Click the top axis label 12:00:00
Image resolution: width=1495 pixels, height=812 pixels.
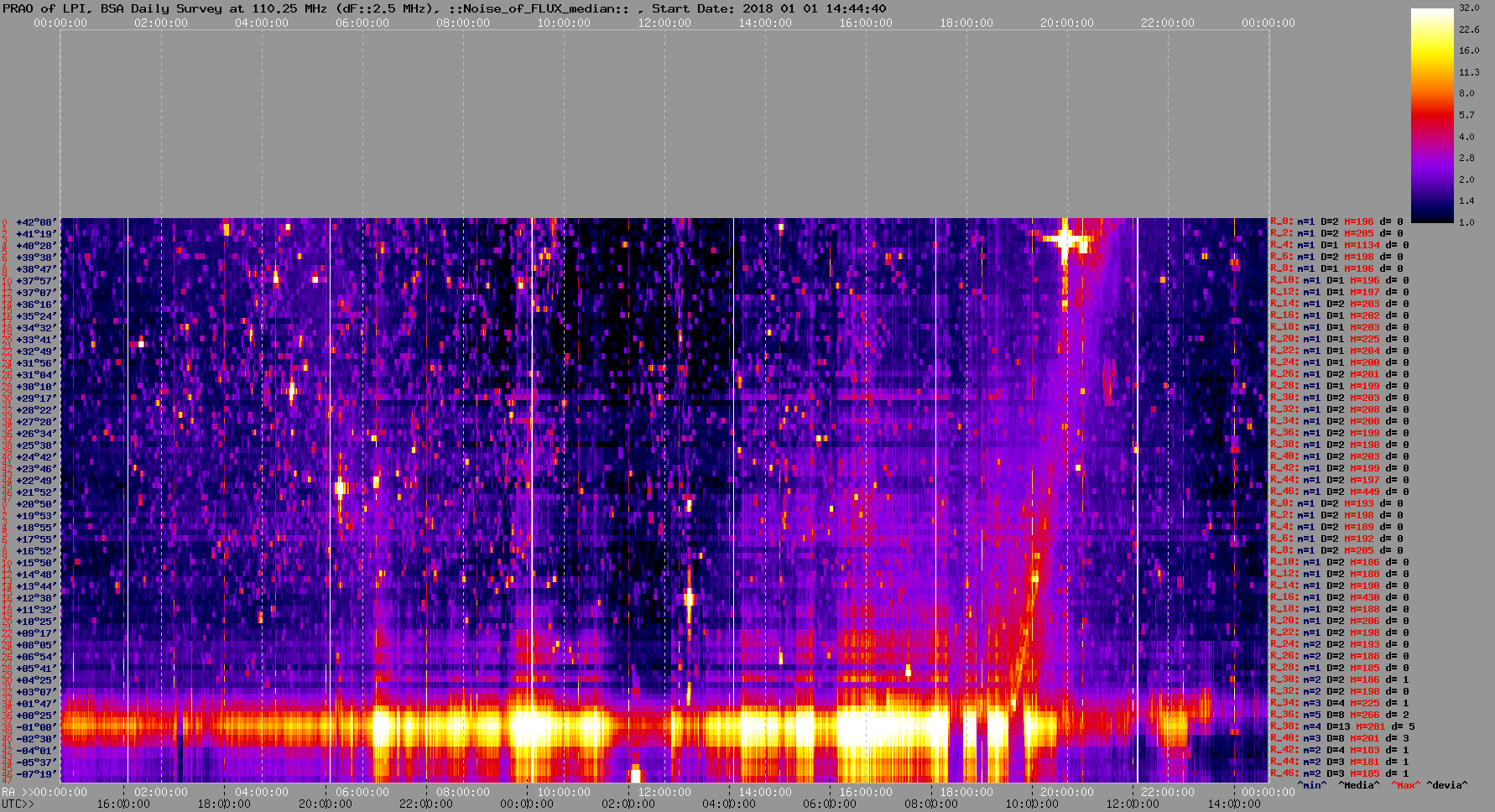664,23
